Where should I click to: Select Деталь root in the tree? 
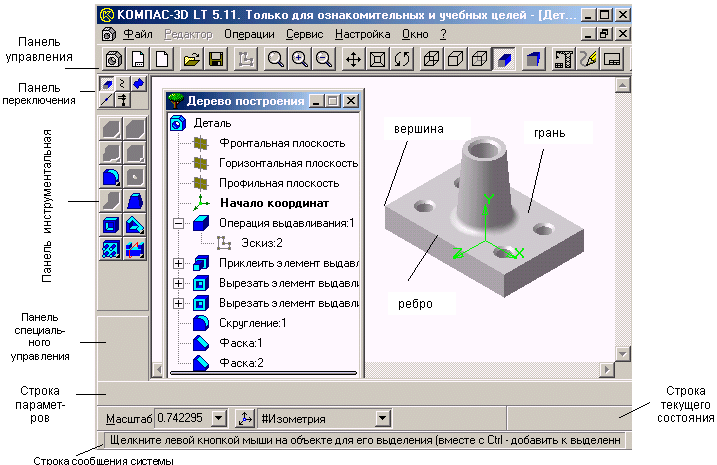pyautogui.click(x=212, y=123)
